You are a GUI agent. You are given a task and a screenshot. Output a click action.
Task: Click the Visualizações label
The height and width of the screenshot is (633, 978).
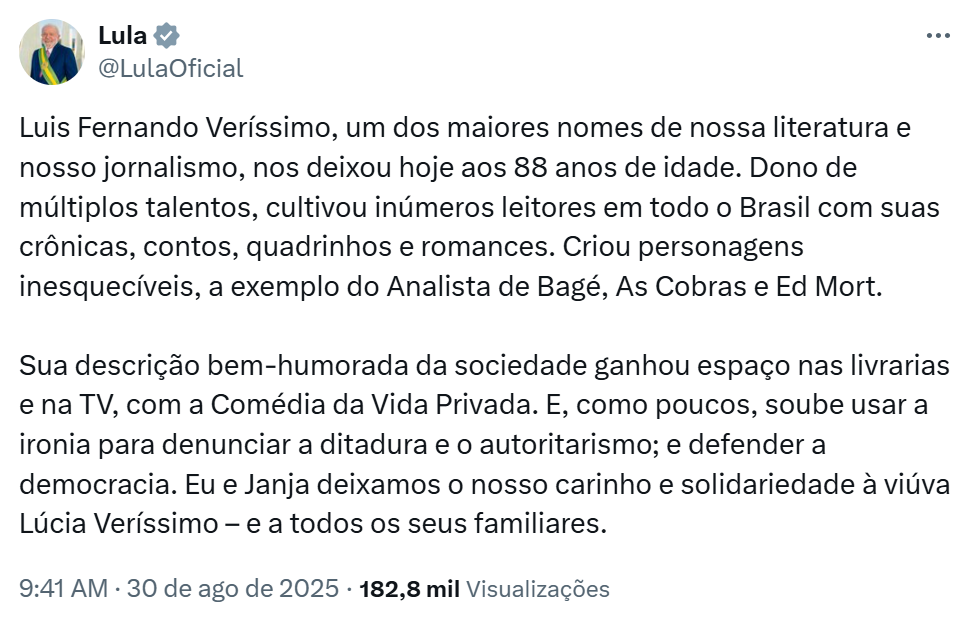point(538,589)
